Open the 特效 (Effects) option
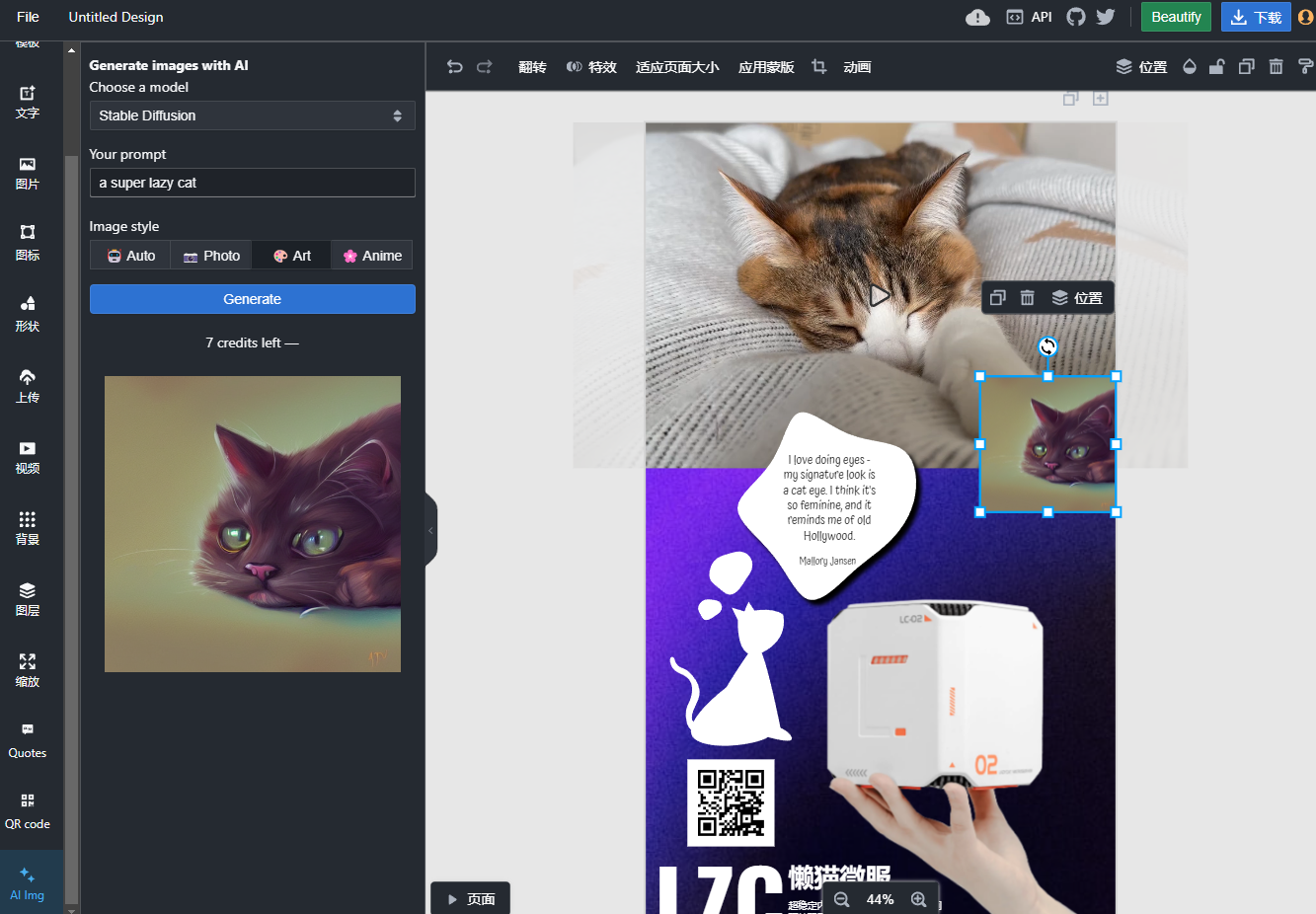Viewport: 1316px width, 914px height. coord(591,67)
